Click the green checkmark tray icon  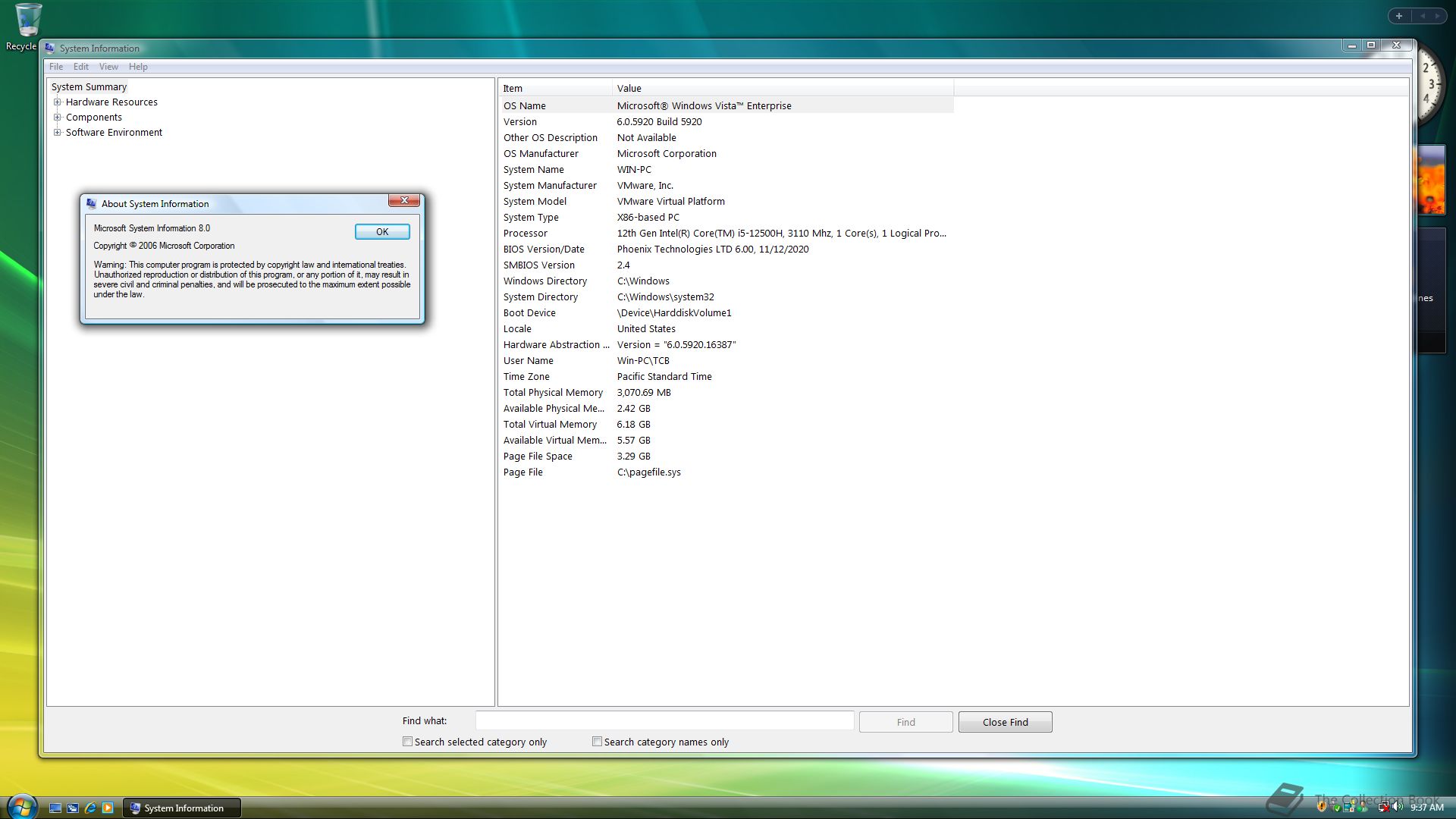point(1337,808)
